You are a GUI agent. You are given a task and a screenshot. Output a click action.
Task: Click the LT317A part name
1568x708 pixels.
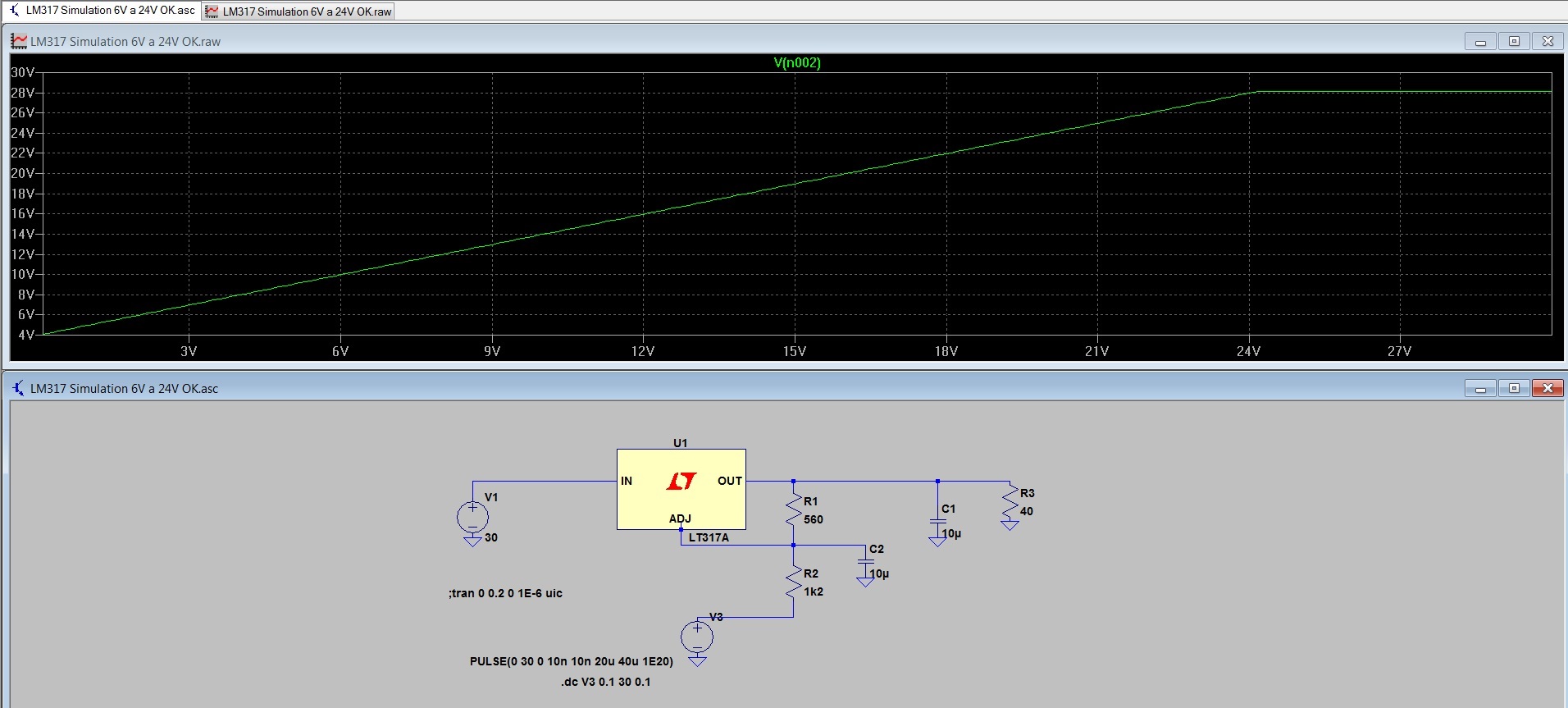(709, 537)
